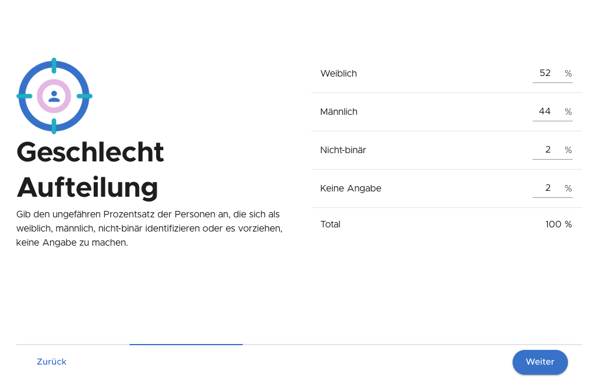Click the Nicht-binär label
Screen dimensions: 598x387
343,150
